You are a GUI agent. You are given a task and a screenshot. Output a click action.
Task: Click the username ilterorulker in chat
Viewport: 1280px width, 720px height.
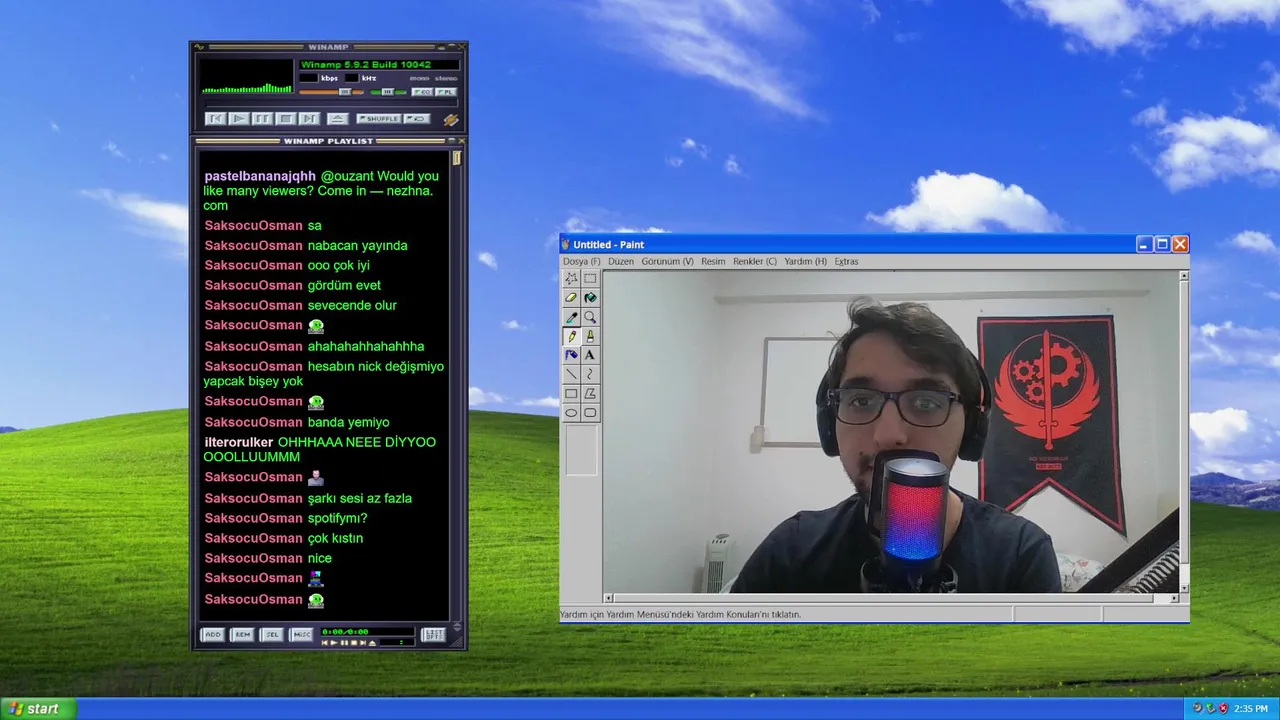click(x=239, y=442)
